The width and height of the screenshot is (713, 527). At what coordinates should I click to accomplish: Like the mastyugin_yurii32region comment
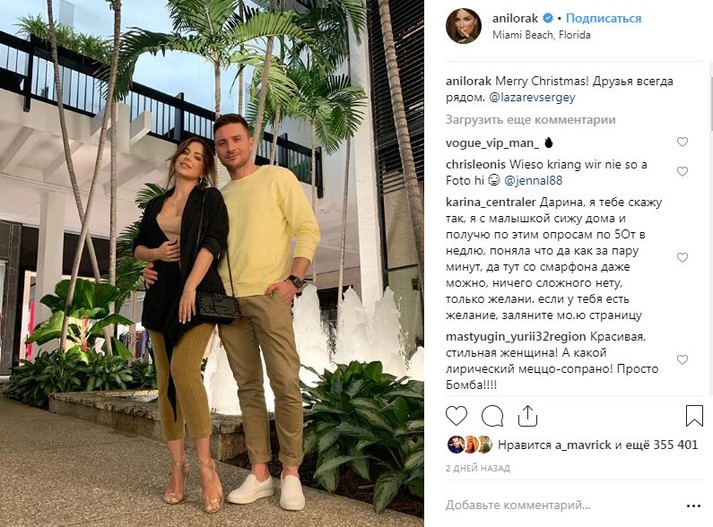[682, 360]
